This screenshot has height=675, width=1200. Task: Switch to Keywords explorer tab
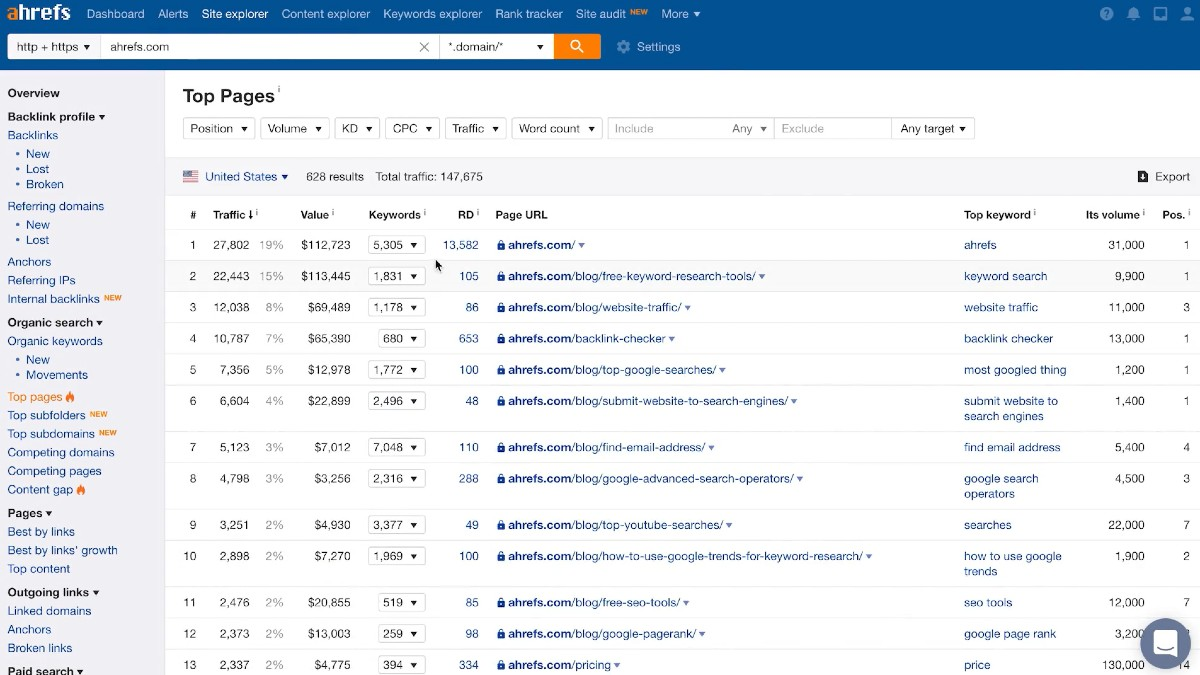pyautogui.click(x=432, y=14)
